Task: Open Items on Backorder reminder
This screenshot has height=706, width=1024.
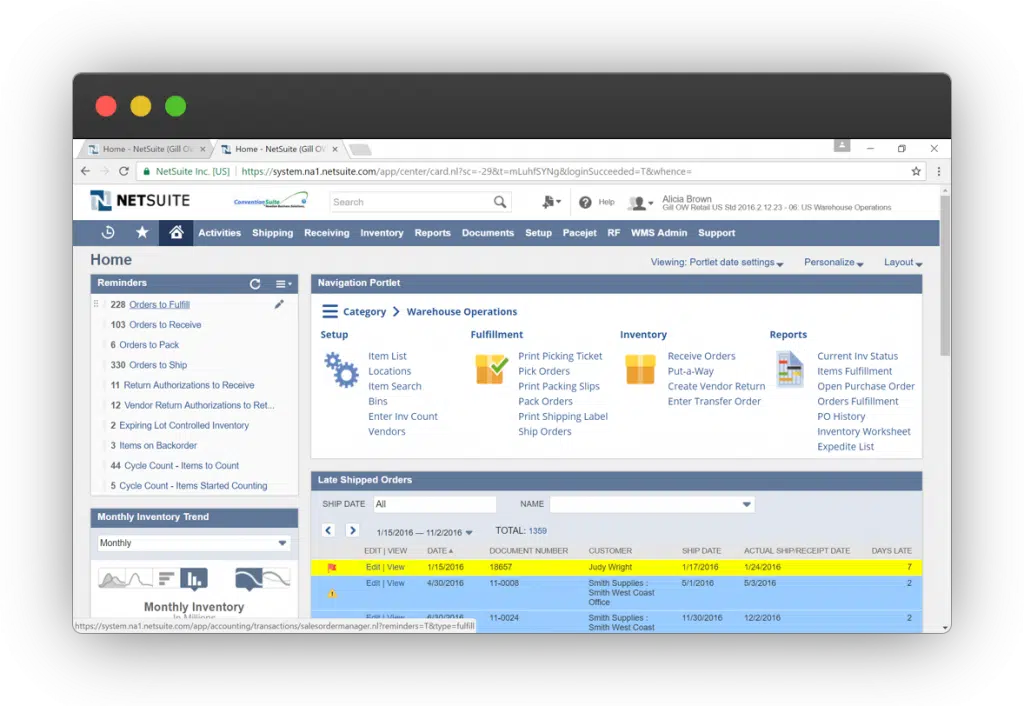Action: [158, 445]
